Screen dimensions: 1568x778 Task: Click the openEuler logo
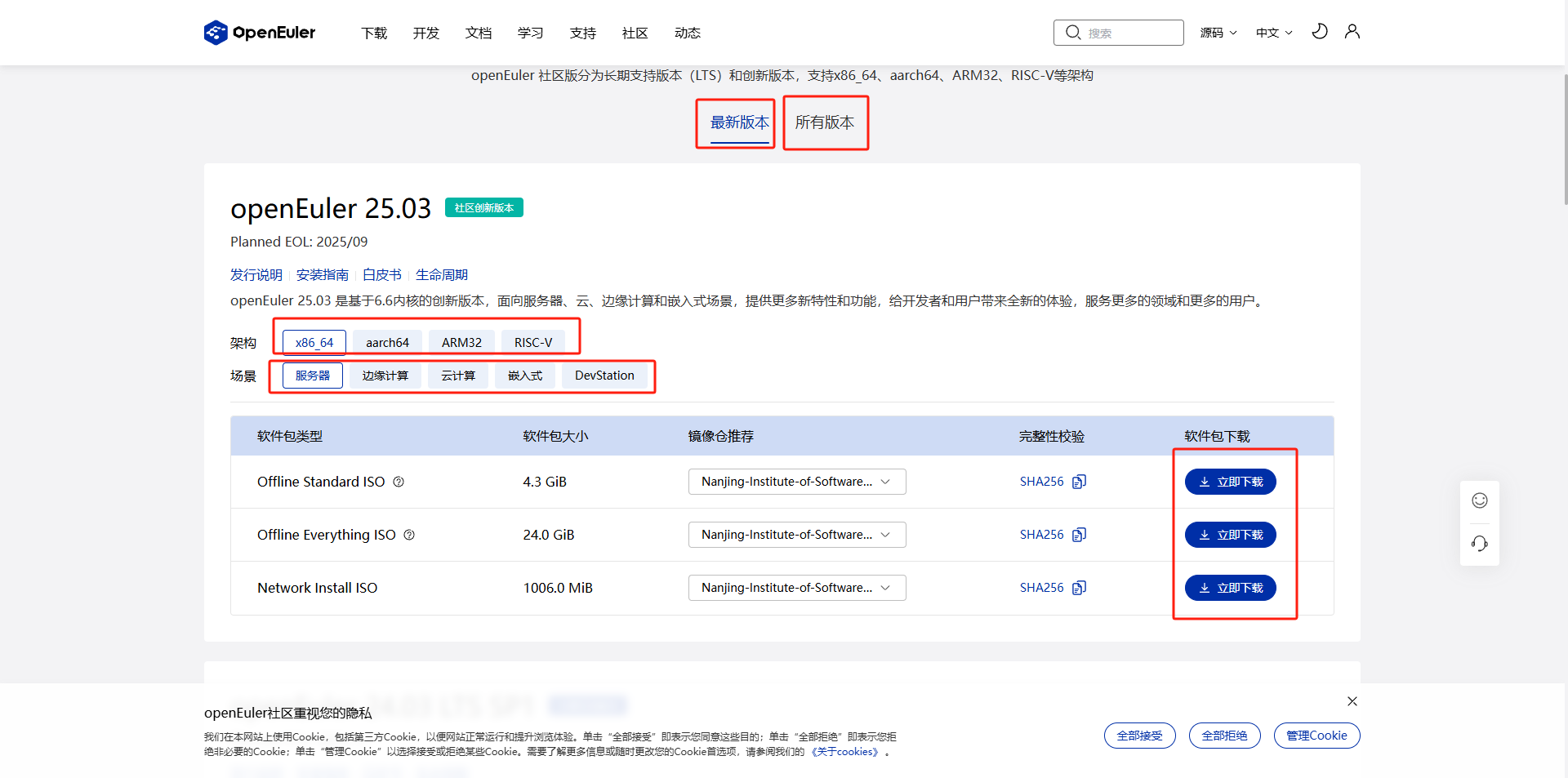point(260,33)
